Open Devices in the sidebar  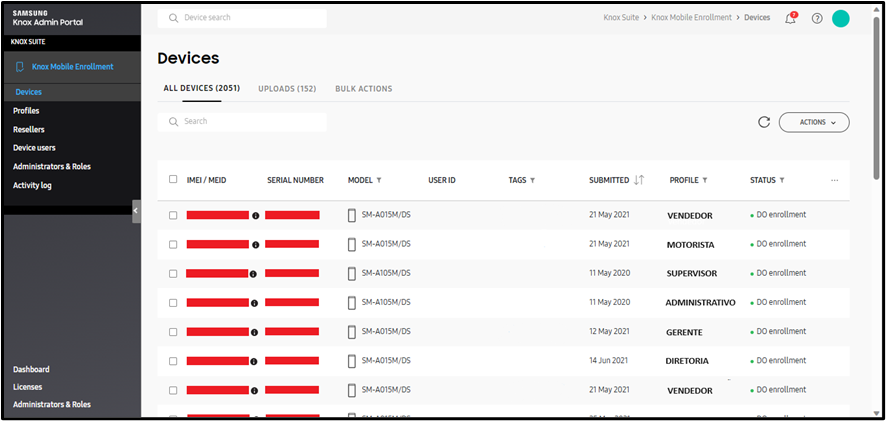coord(28,92)
